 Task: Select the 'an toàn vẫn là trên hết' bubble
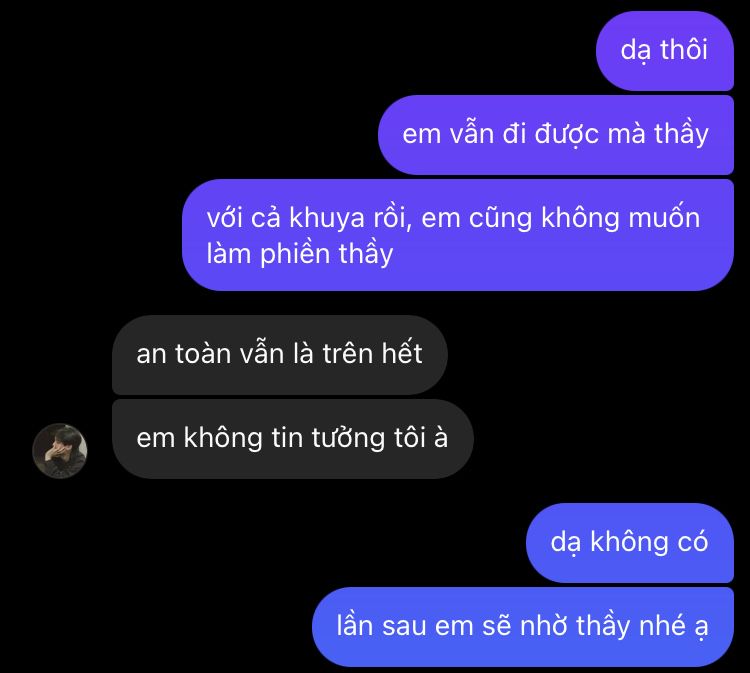[x=280, y=355]
